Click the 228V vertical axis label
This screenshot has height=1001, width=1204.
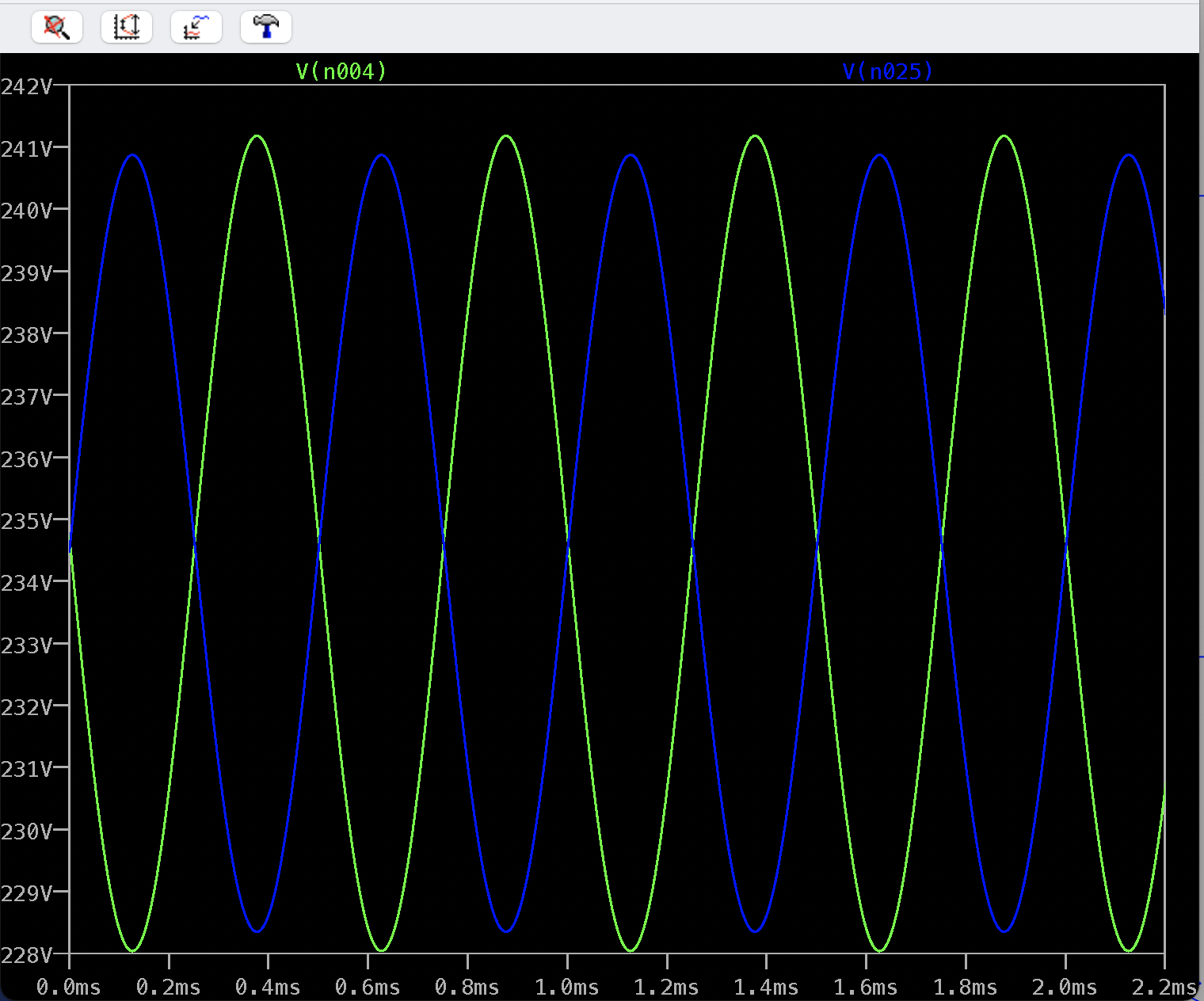coord(27,955)
